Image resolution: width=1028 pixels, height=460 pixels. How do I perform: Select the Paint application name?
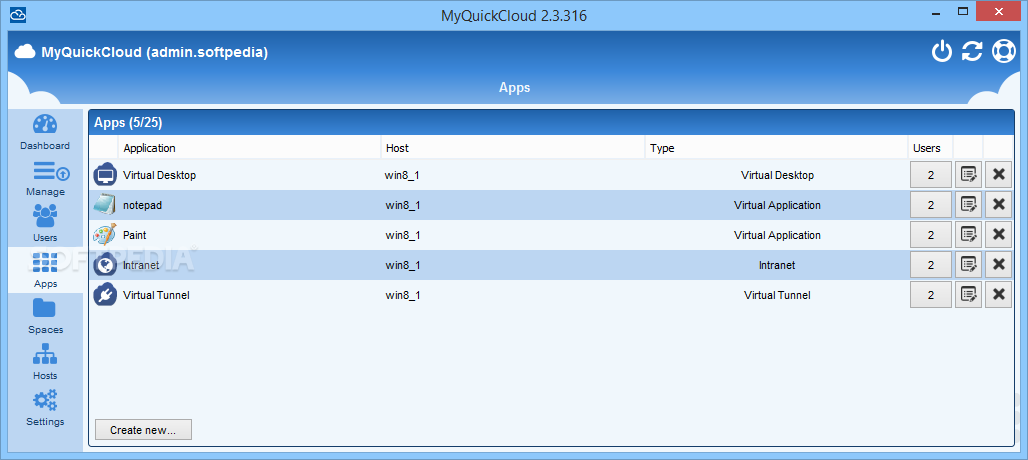(134, 235)
